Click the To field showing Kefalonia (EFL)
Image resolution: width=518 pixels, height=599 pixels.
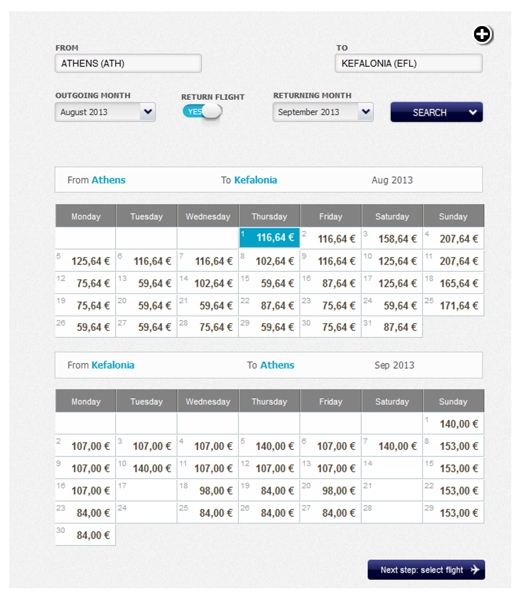[x=408, y=63]
